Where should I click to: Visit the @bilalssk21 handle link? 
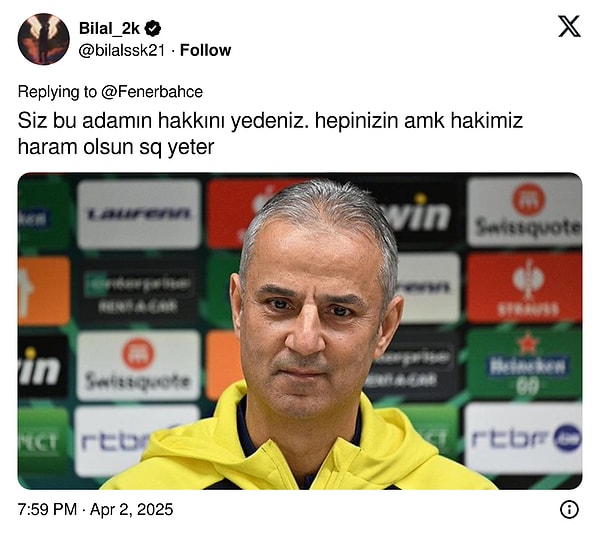tap(122, 50)
